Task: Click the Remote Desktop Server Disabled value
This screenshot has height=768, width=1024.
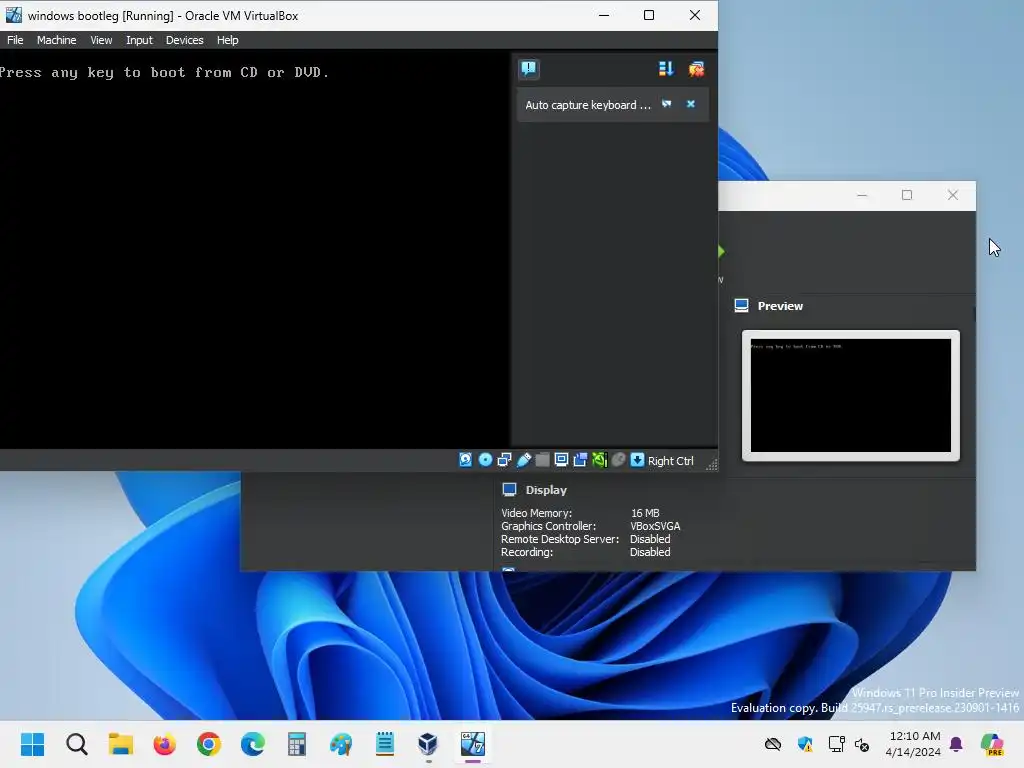Action: 650,539
